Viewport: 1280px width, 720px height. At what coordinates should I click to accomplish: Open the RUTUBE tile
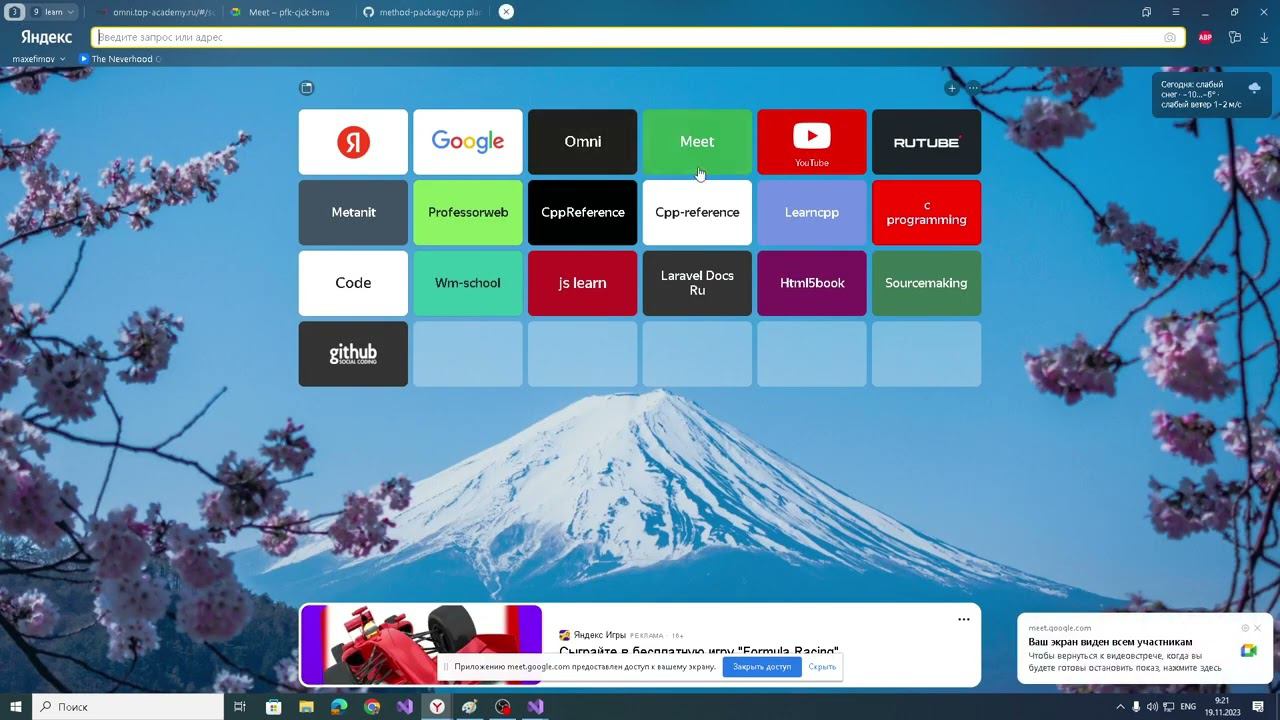coord(926,142)
